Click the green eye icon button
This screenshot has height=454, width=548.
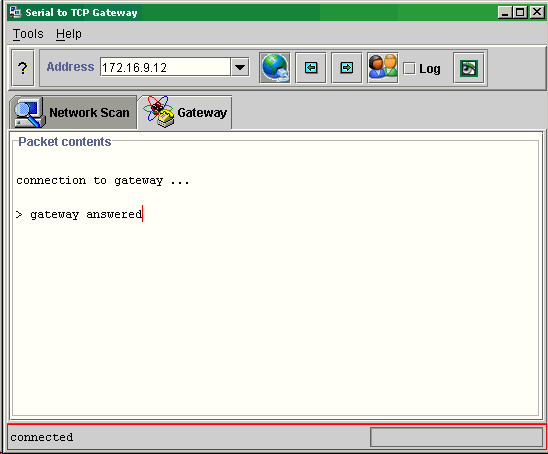(469, 68)
